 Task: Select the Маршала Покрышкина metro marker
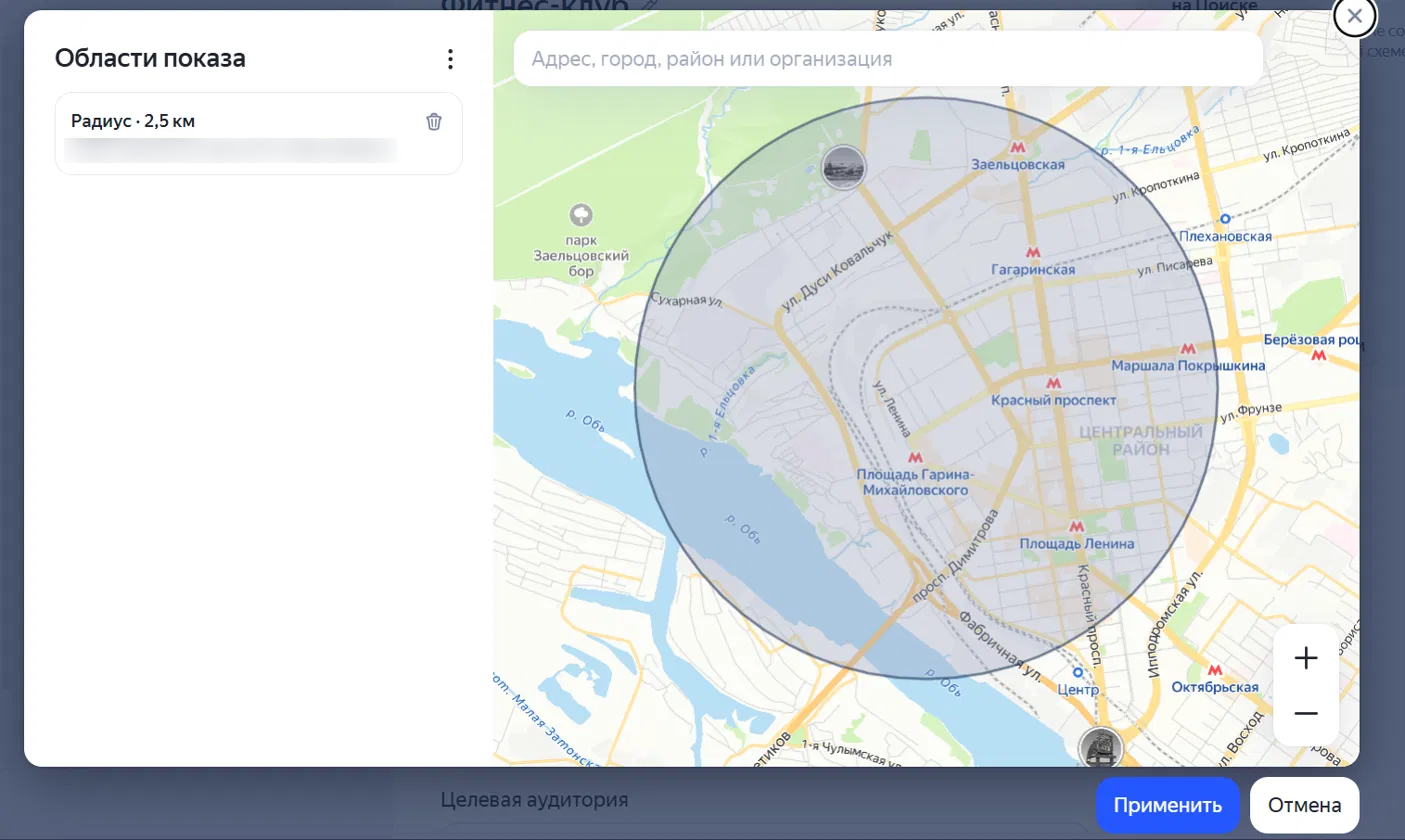pos(1187,349)
